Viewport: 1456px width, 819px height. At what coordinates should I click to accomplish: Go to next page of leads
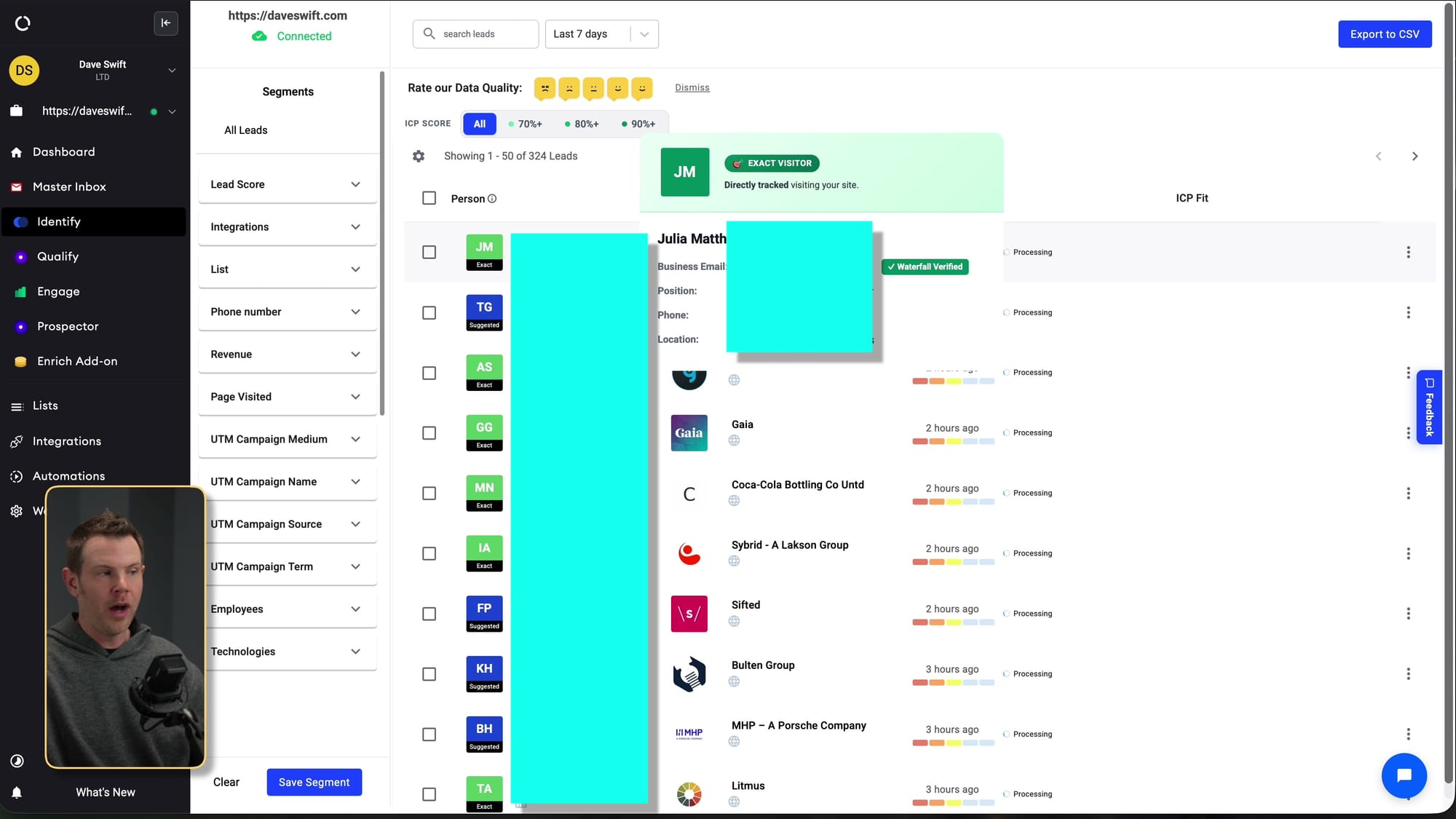(1415, 157)
